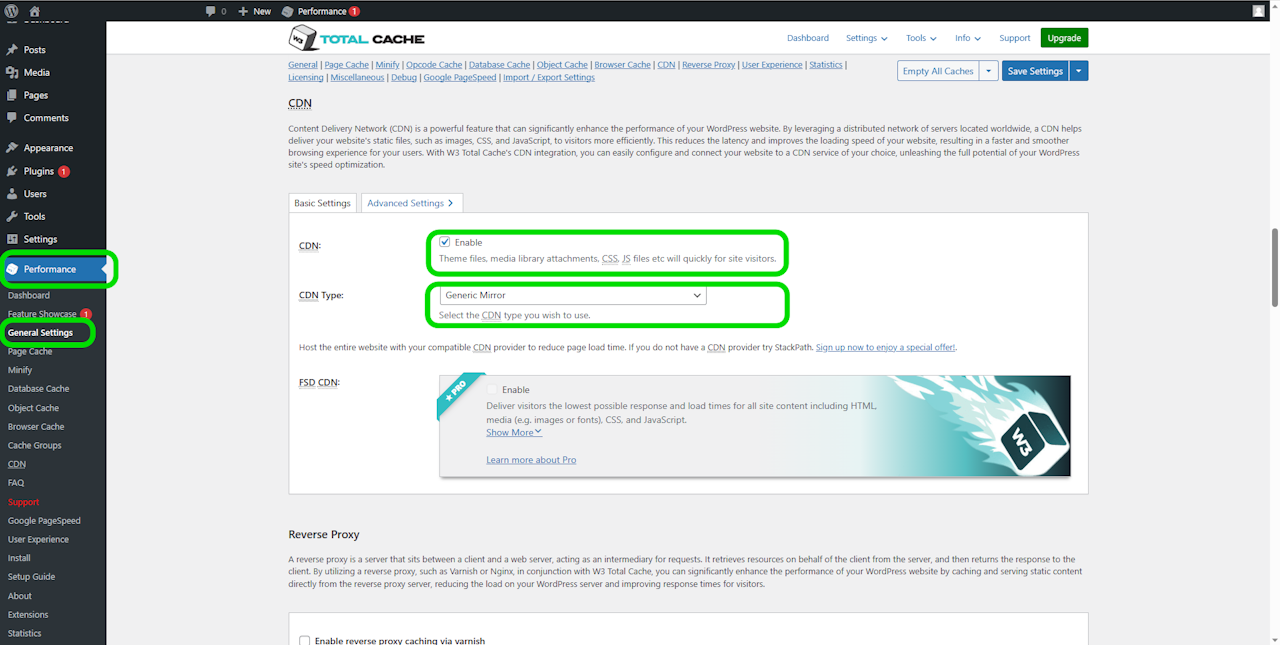This screenshot has height=645, width=1280.
Task: Open Performance cube menu in admin bar
Action: 320,11
